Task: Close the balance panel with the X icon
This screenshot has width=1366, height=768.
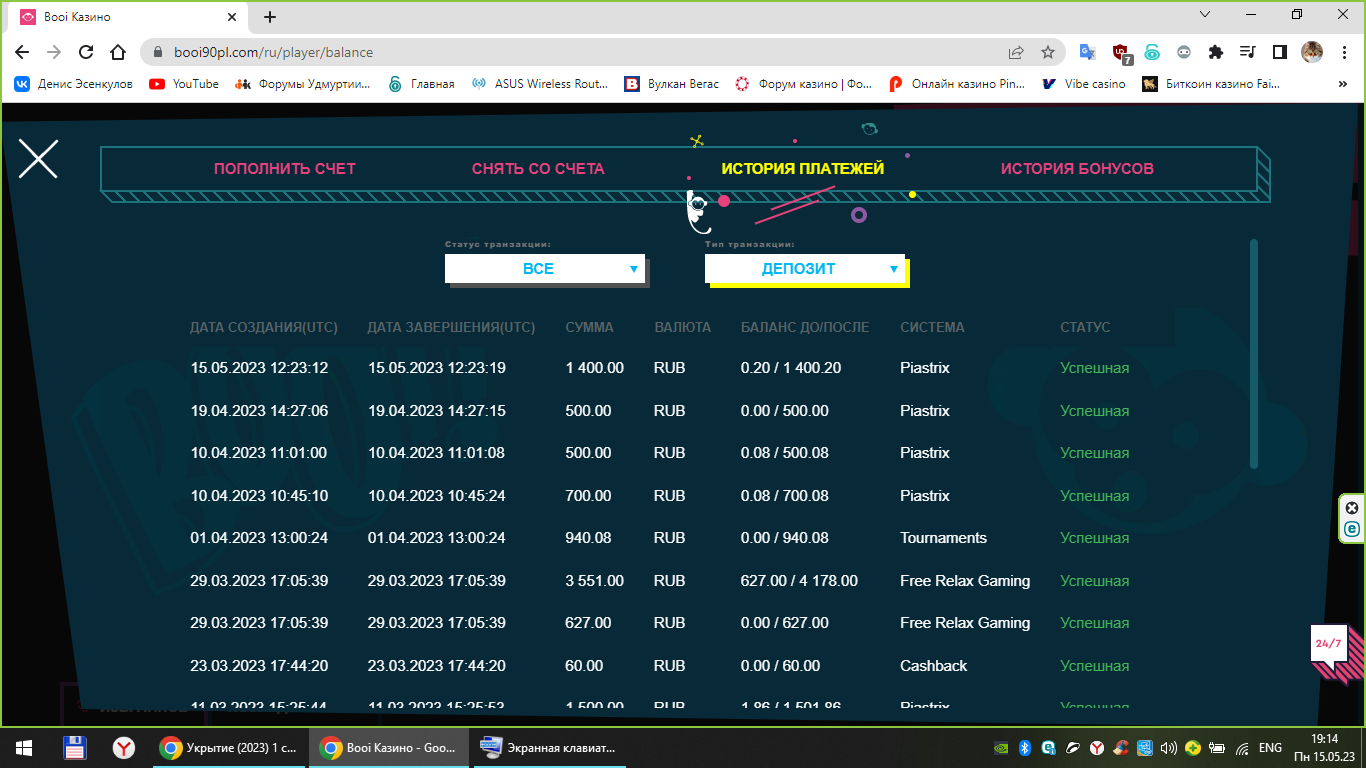Action: click(38, 160)
